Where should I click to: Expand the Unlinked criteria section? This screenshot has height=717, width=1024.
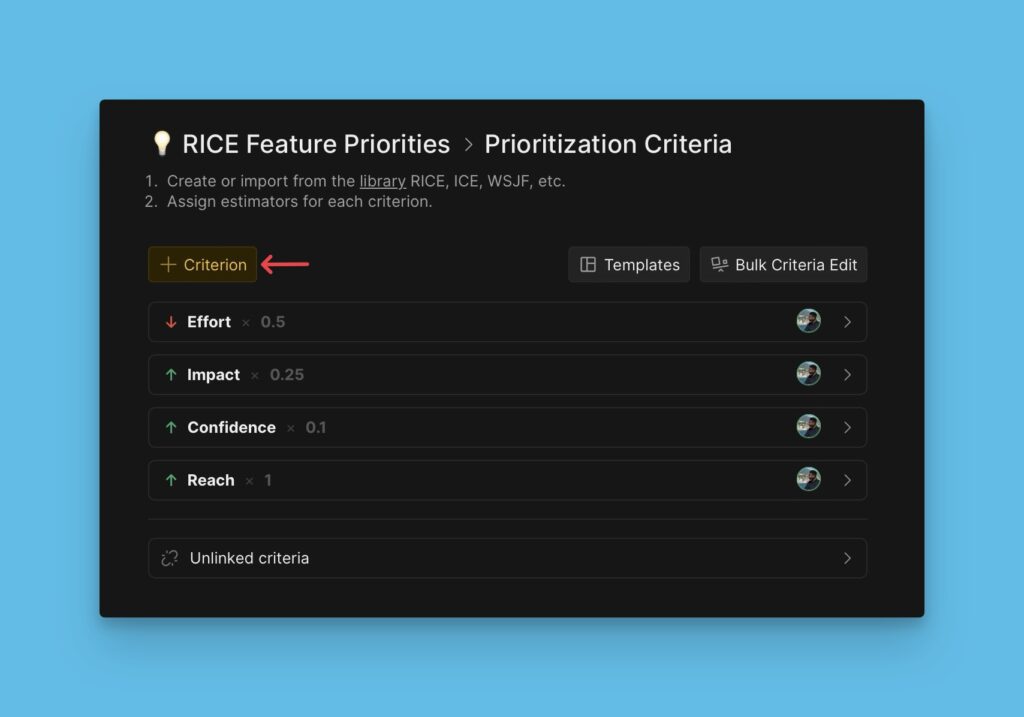pyautogui.click(x=848, y=557)
